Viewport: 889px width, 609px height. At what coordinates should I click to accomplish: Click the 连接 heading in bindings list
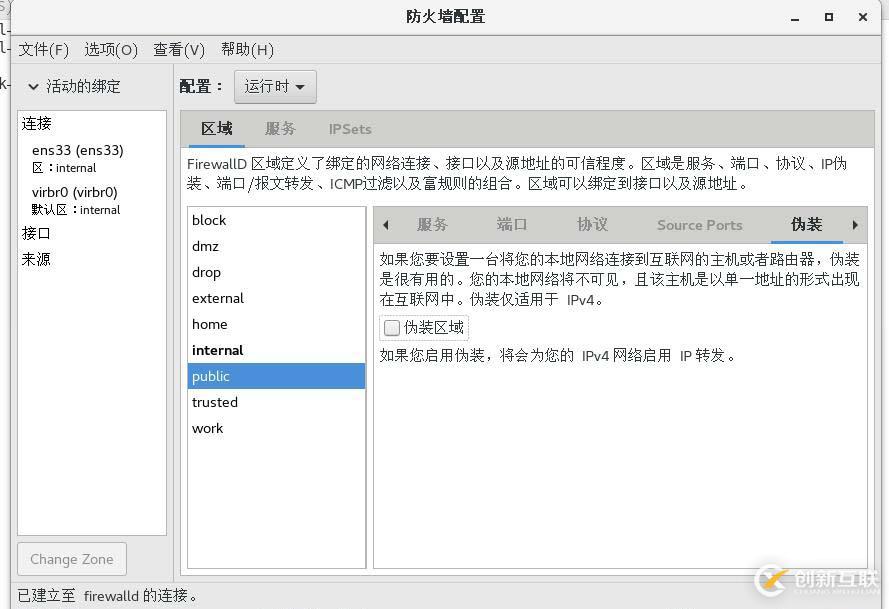click(x=36, y=124)
